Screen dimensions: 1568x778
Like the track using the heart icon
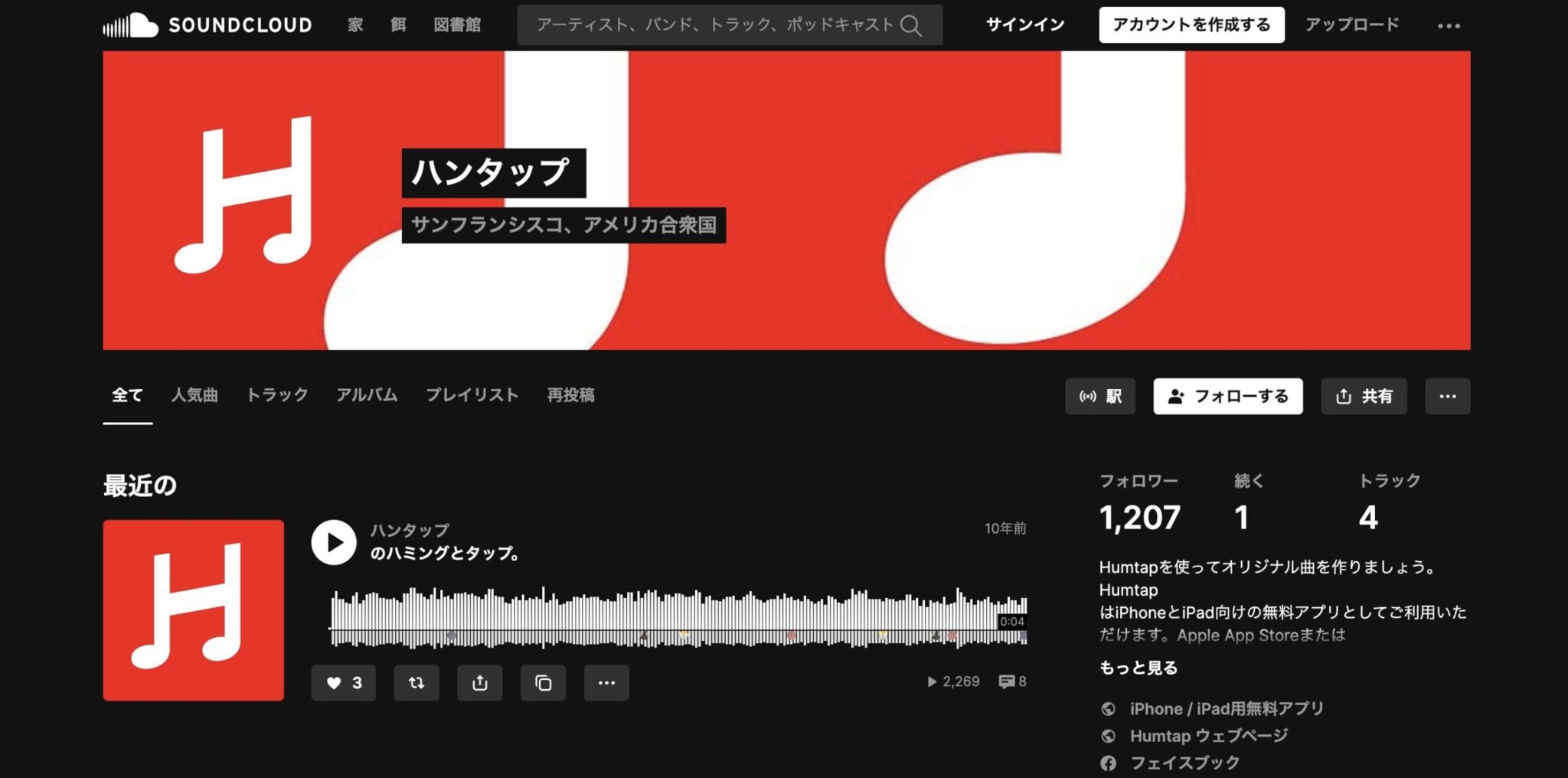(343, 682)
